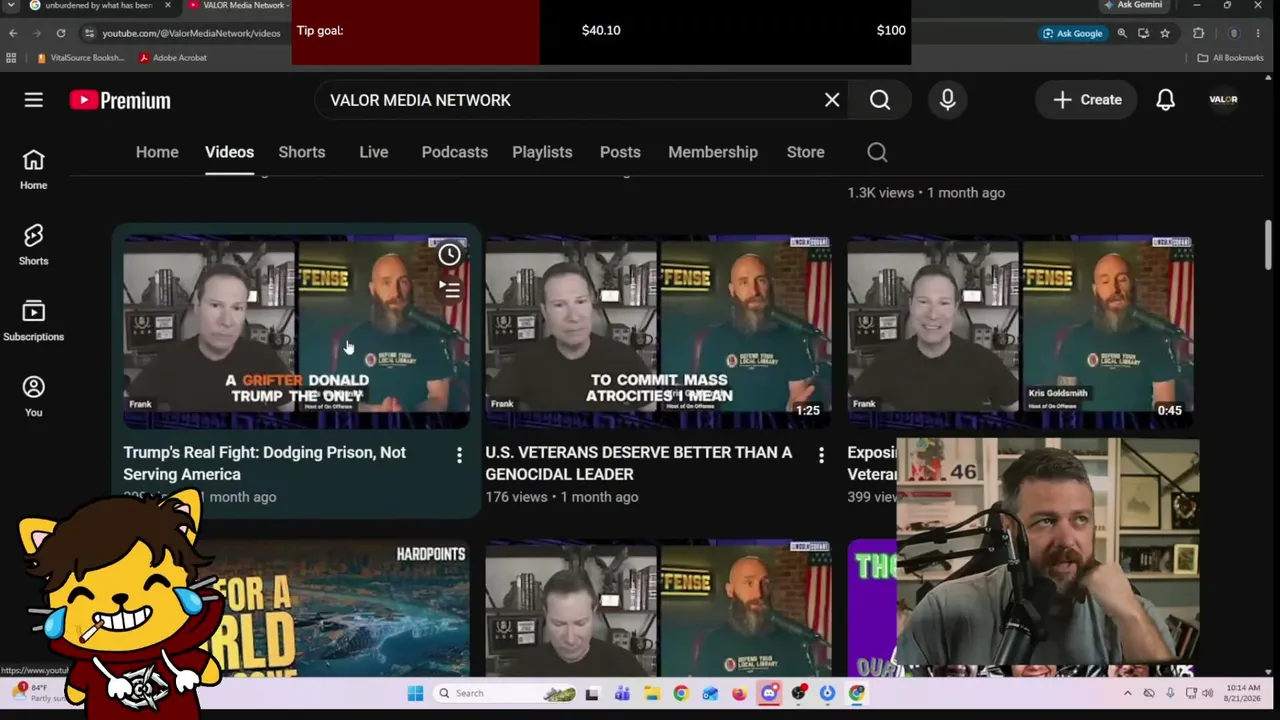Open the browser extensions puzzle icon
This screenshot has width=1280, height=720.
click(x=1199, y=33)
